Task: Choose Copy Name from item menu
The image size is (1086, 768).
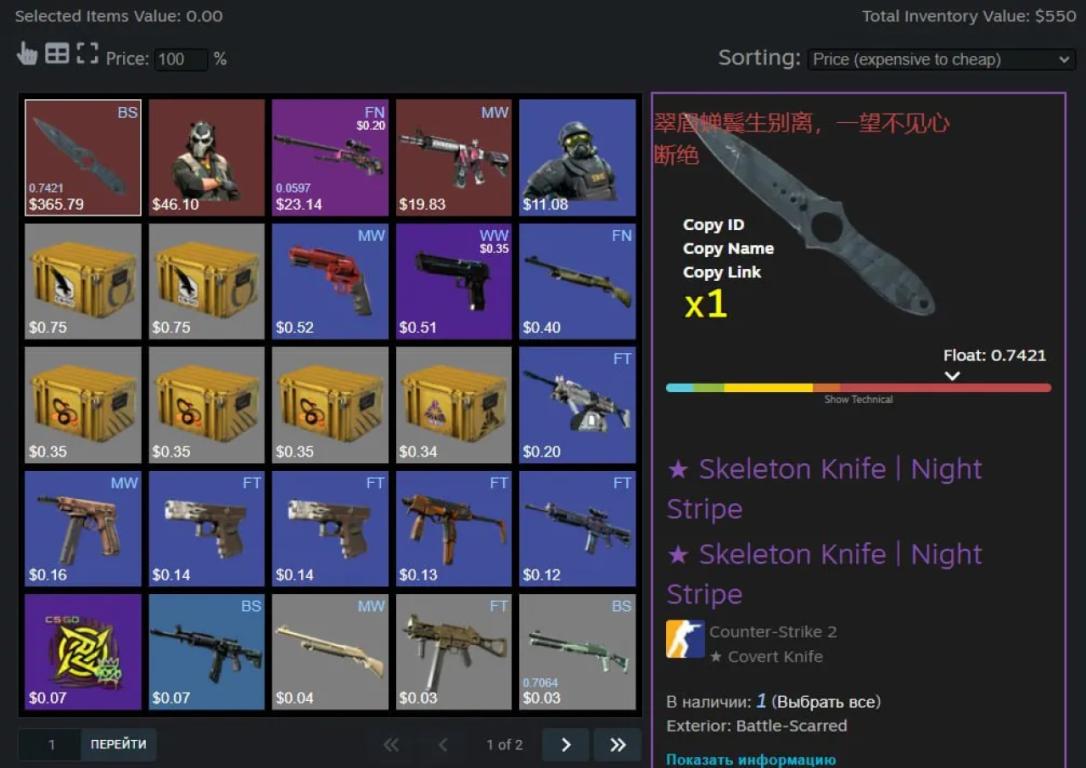Action: pos(728,248)
